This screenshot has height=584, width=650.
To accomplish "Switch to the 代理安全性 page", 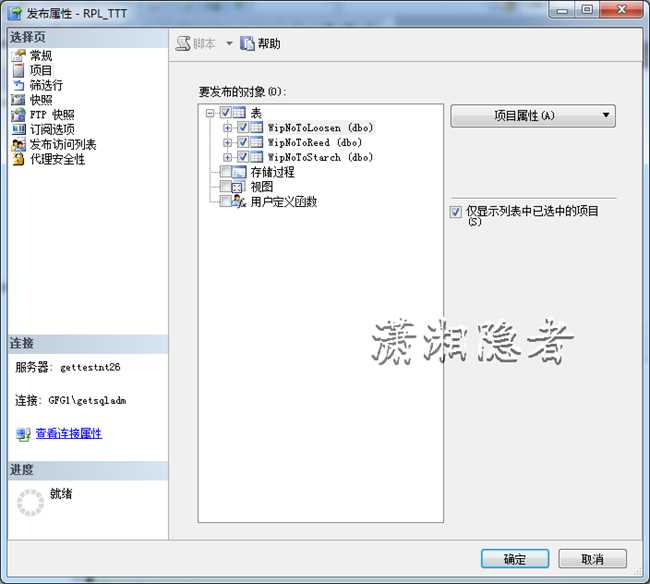I will click(x=58, y=159).
